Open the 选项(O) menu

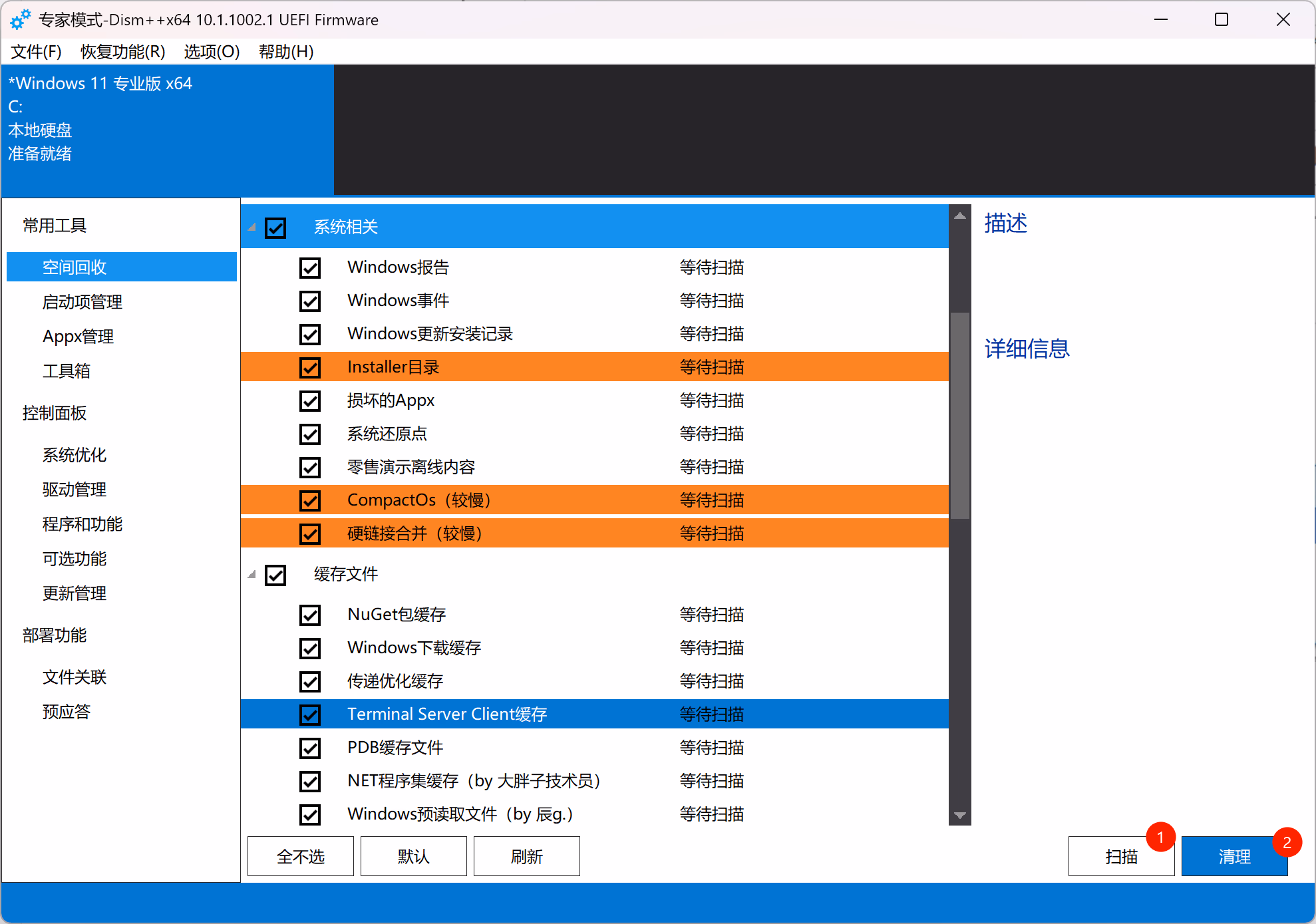click(x=212, y=52)
